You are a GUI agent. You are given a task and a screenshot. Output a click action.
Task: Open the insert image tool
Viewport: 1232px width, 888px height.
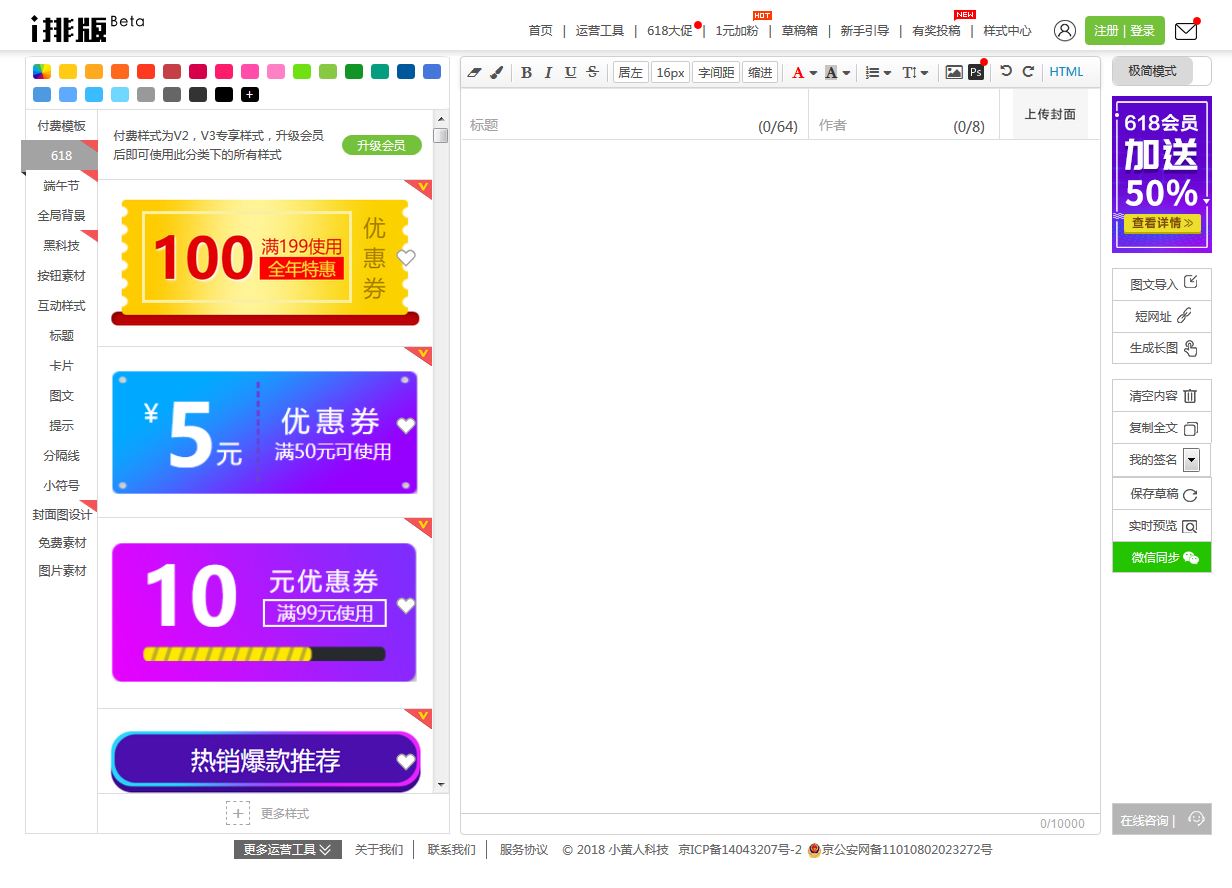coord(954,72)
